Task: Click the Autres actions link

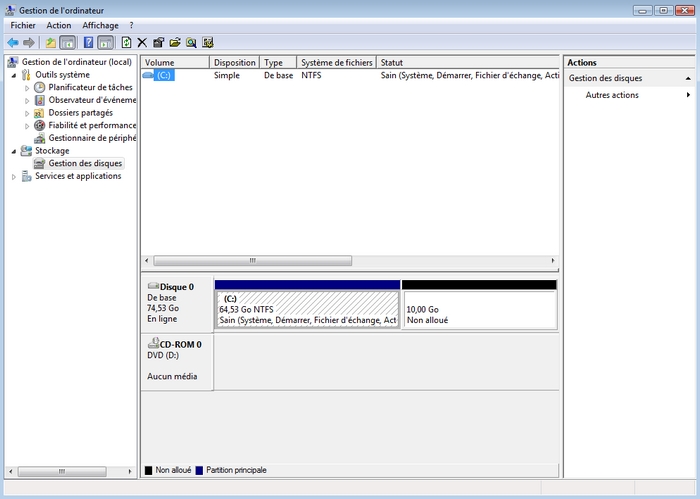Action: point(612,95)
